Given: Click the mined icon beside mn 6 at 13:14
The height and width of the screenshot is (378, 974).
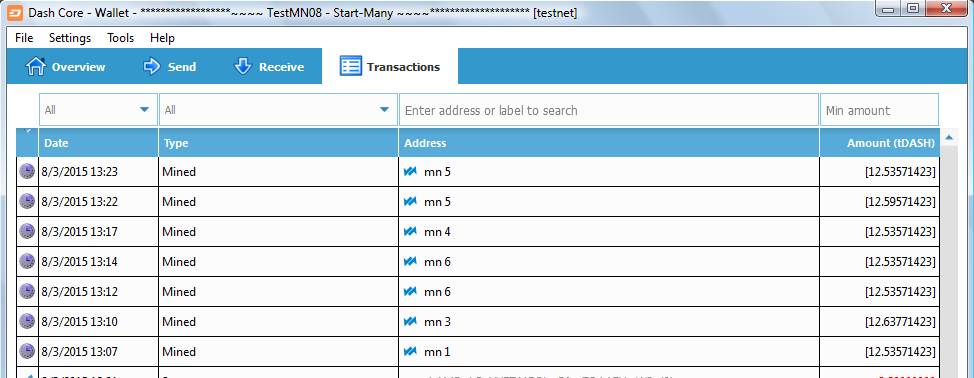Looking at the screenshot, I should (x=410, y=261).
